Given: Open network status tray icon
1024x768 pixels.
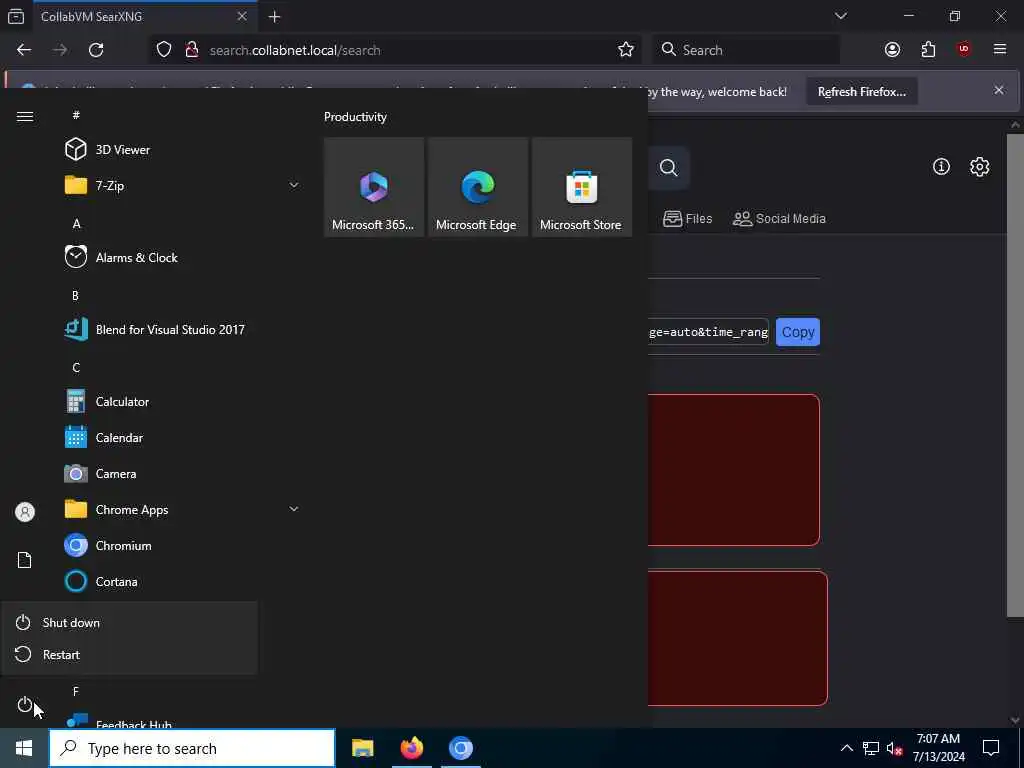Looking at the screenshot, I should pos(871,748).
